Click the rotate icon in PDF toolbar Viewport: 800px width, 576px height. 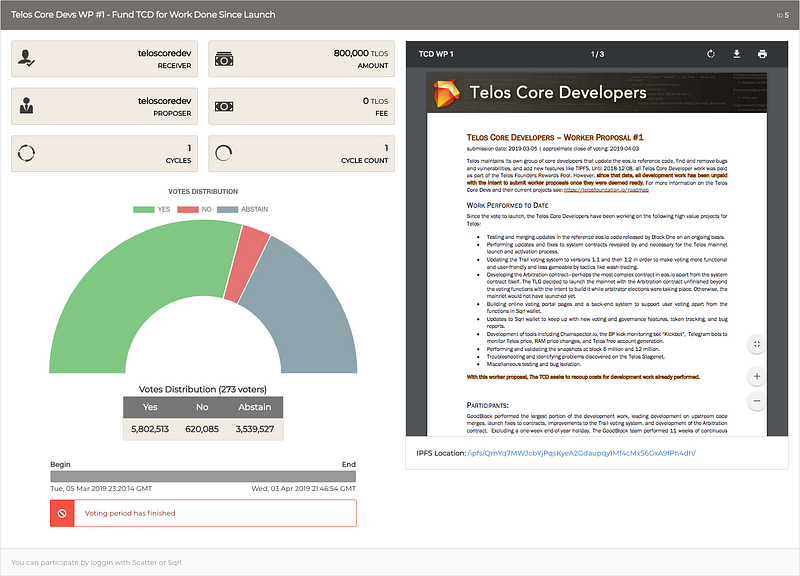(711, 54)
